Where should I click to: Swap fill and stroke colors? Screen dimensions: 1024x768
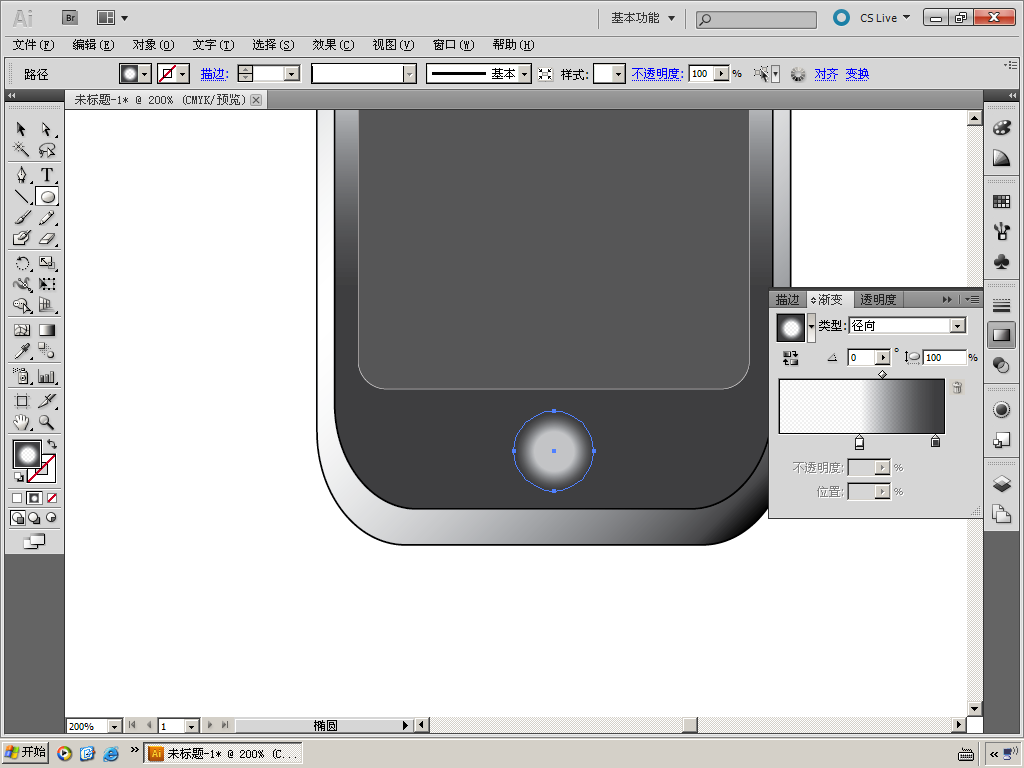(x=52, y=443)
